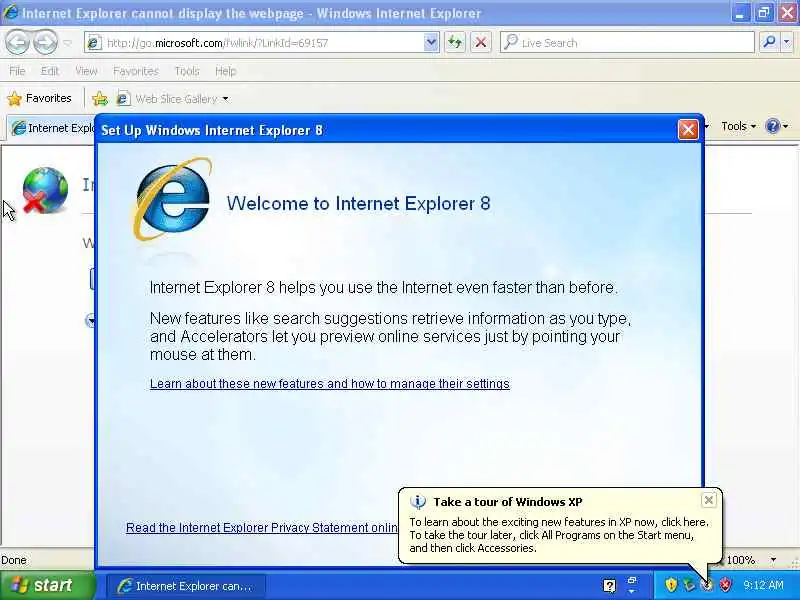This screenshot has height=600, width=800.
Task: Click the help question mark taskbar icon
Action: click(609, 585)
